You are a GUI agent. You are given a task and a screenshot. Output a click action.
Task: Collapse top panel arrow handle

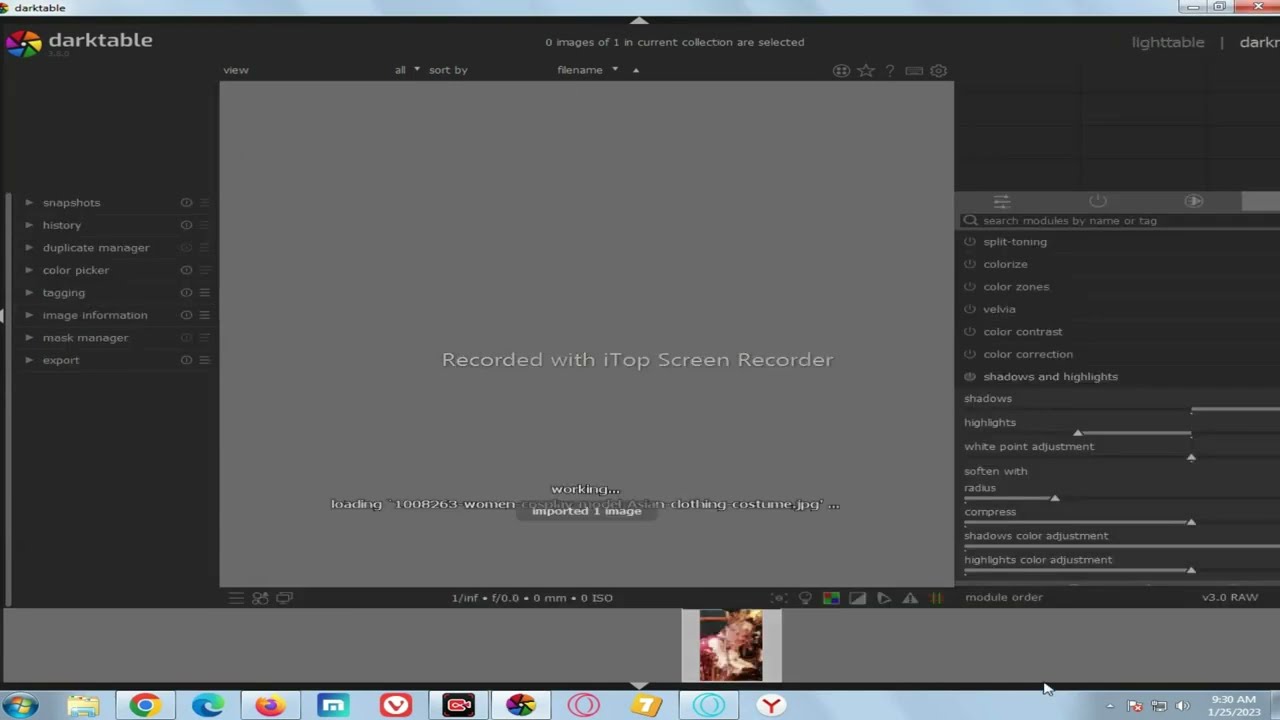(x=639, y=20)
